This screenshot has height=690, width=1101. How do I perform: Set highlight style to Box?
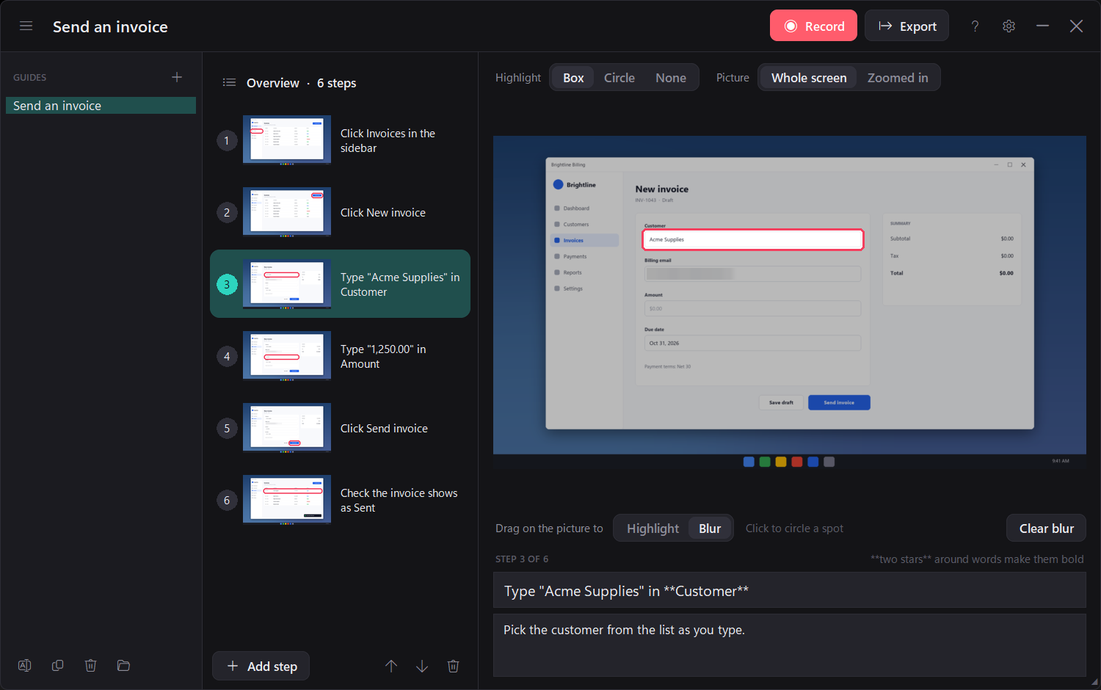click(573, 78)
